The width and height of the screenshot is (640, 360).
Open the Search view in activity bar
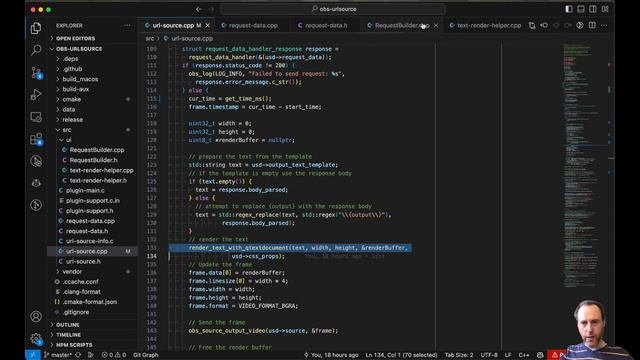click(36, 50)
